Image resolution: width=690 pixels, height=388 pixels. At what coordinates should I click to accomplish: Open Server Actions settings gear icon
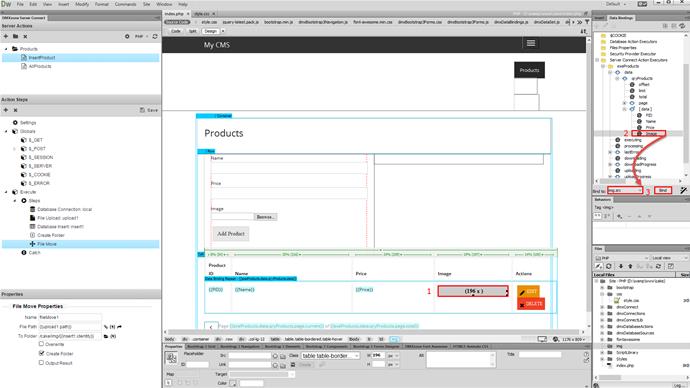click(x=127, y=37)
